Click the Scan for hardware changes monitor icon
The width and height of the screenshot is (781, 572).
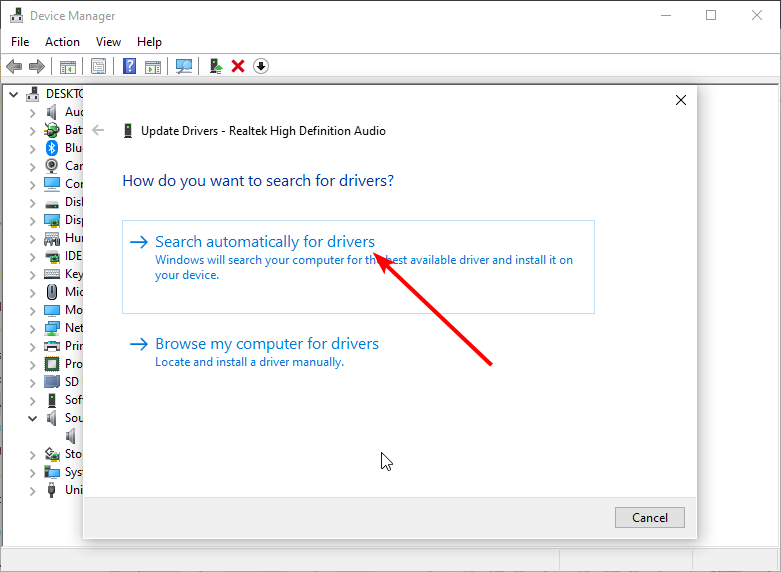coord(184,66)
